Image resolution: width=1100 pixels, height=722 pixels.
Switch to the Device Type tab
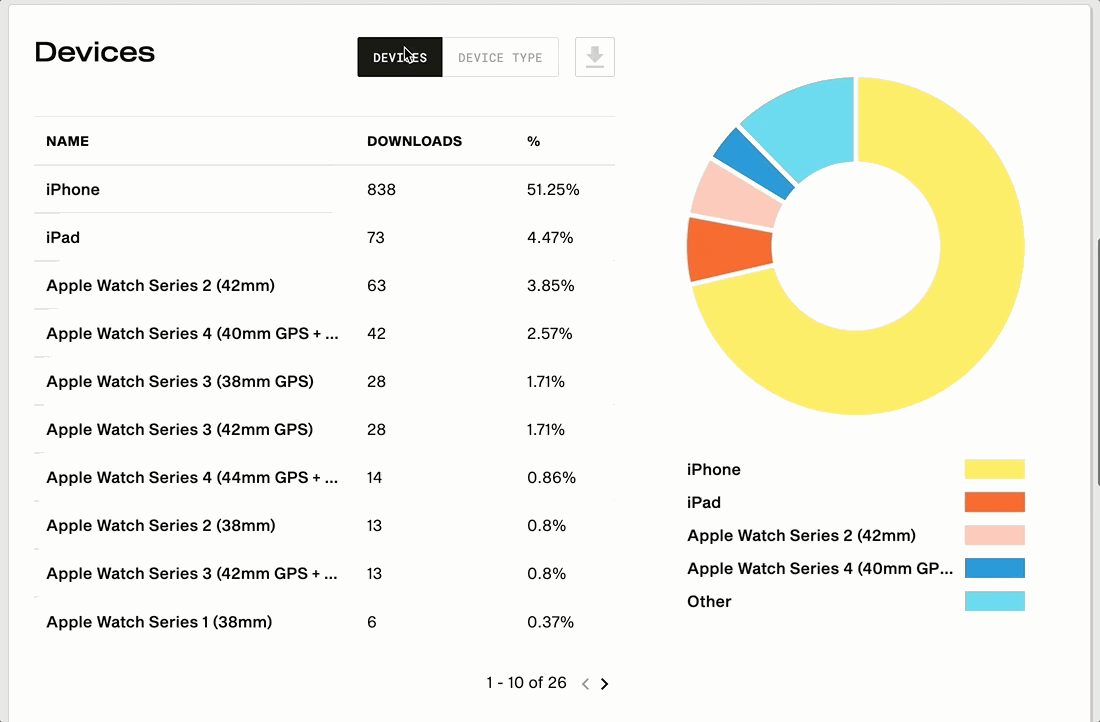[500, 57]
